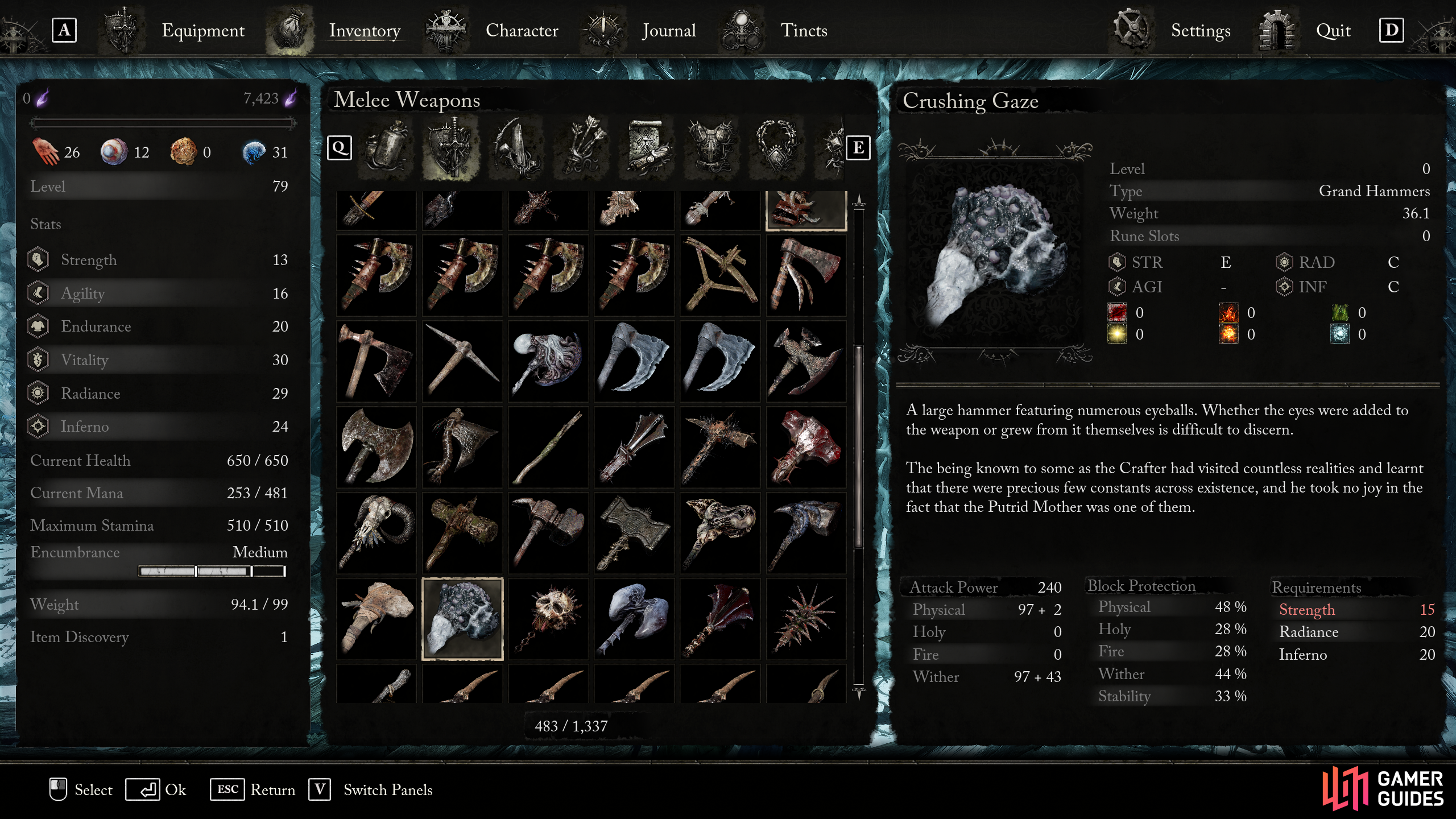Click the Radiance stat icon
This screenshot has height=819, width=1456.
(x=38, y=393)
